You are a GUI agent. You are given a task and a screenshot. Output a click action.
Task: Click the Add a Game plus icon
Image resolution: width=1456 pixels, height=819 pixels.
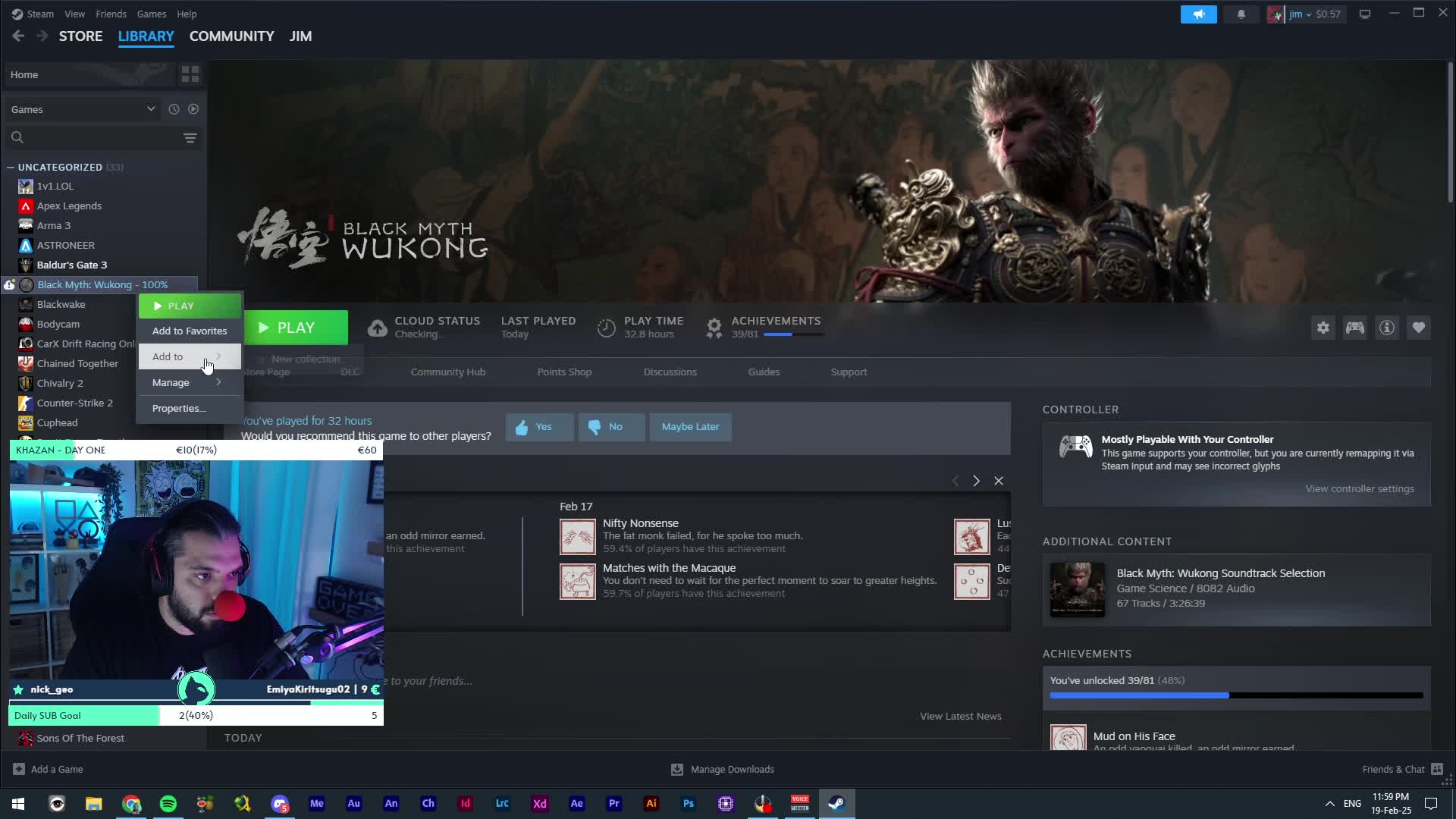[19, 769]
